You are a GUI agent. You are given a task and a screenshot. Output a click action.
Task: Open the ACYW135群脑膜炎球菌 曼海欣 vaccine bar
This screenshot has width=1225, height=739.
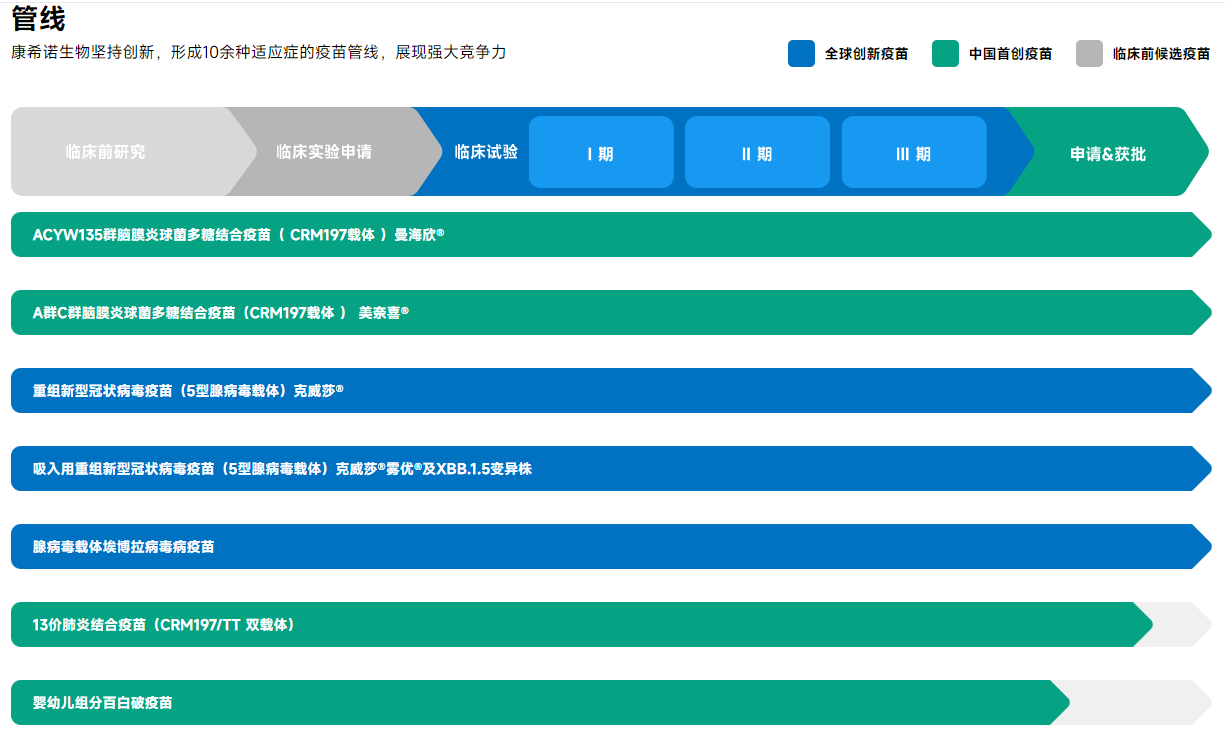[x=611, y=234]
